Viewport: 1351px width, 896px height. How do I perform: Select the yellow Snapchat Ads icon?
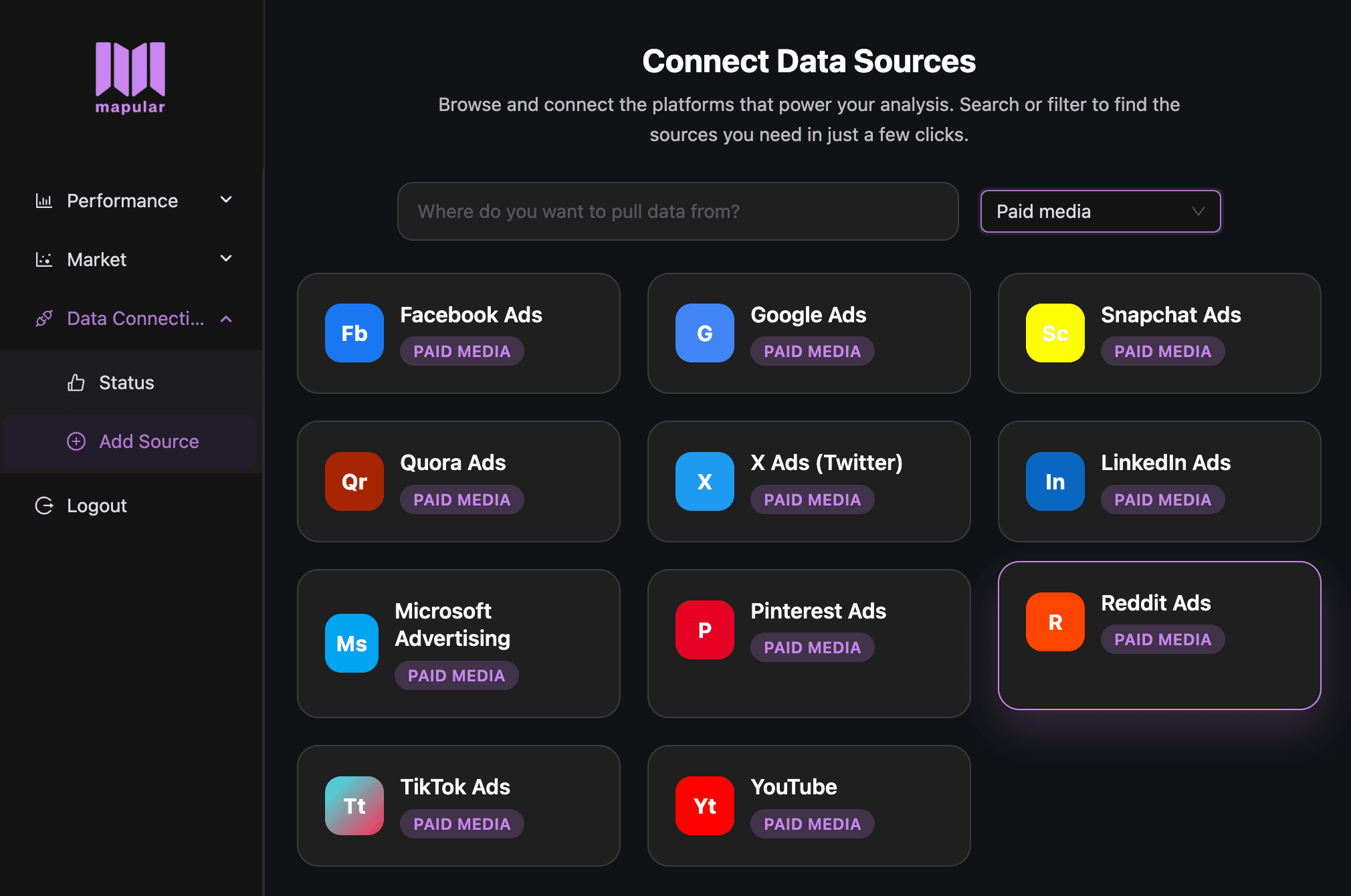[1055, 333]
